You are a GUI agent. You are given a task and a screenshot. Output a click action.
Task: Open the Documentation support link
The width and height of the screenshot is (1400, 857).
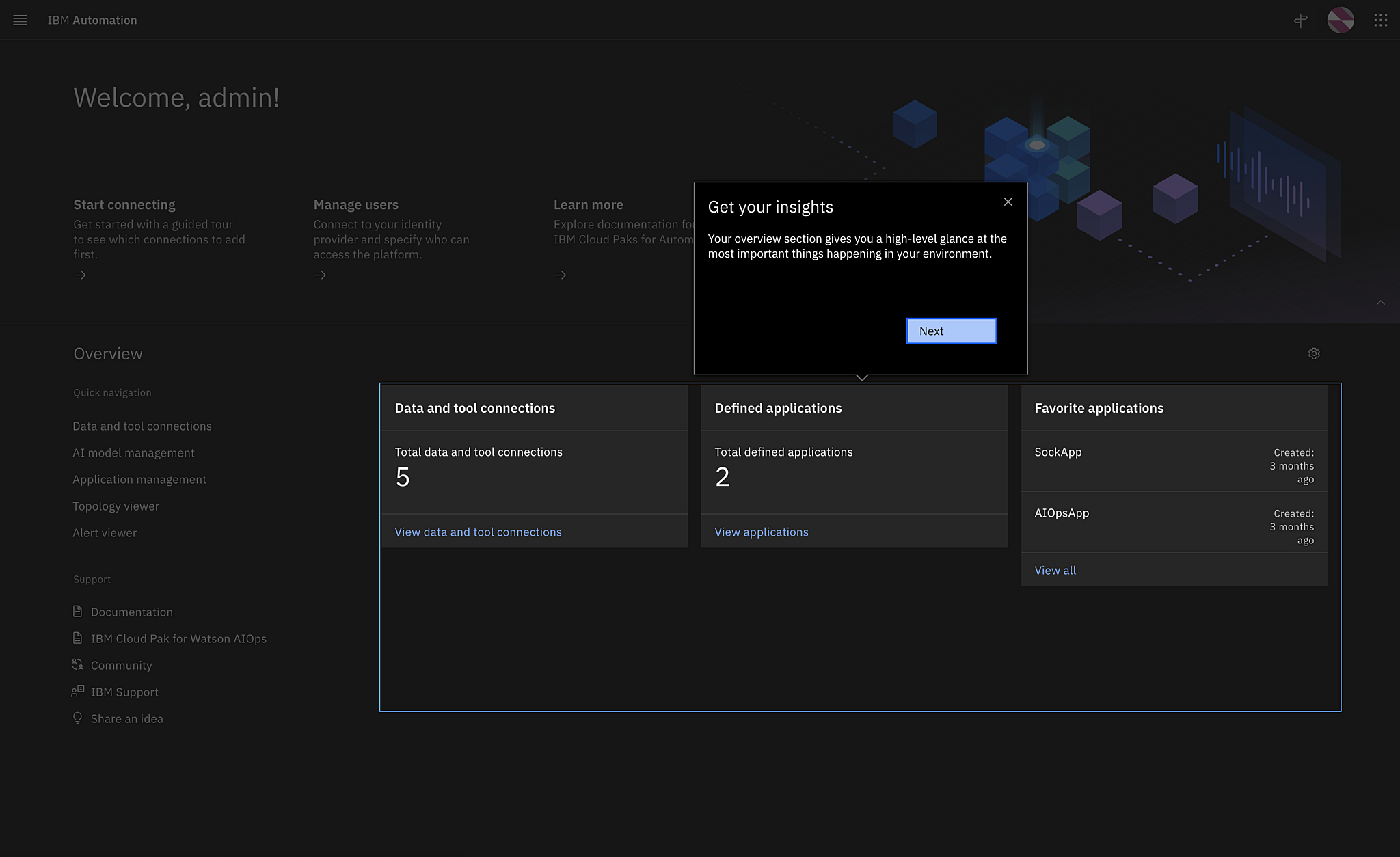click(132, 612)
